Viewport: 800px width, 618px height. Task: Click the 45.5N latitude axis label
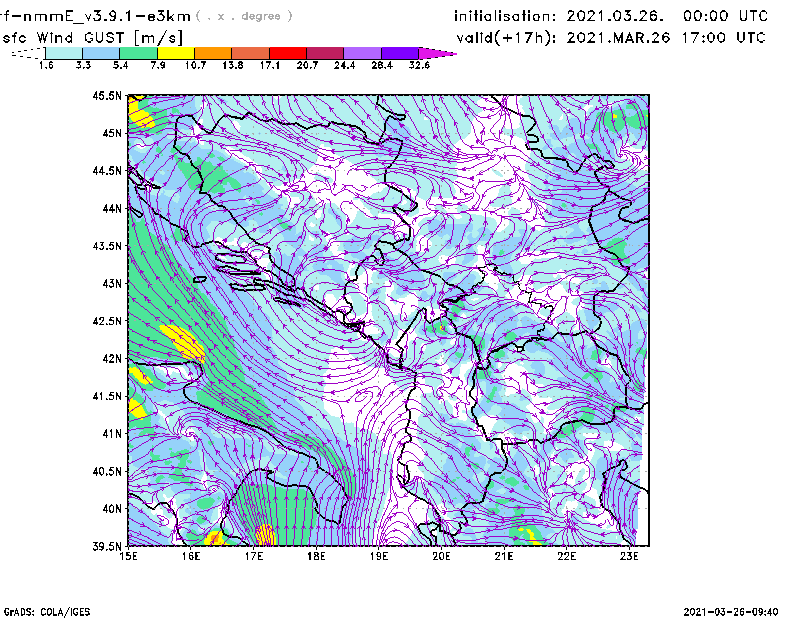(106, 96)
